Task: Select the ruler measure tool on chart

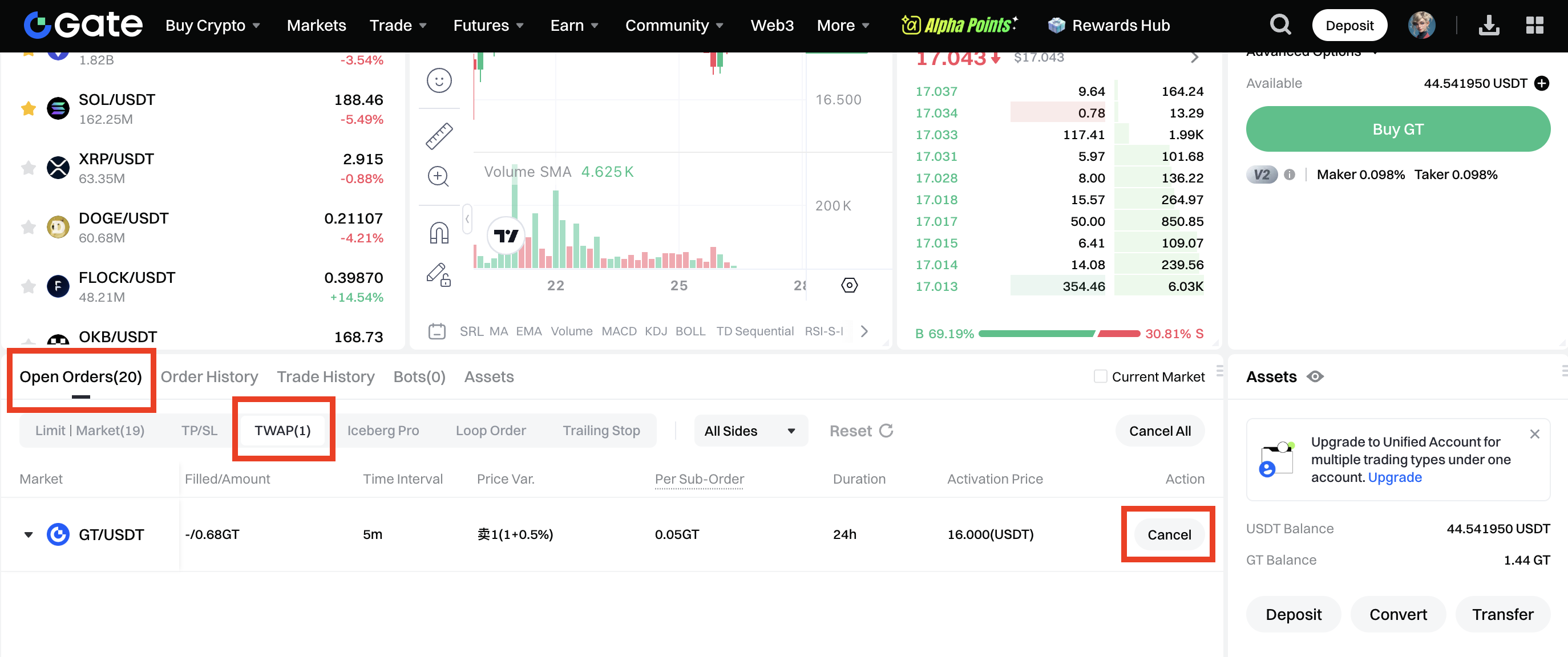Action: point(438,136)
